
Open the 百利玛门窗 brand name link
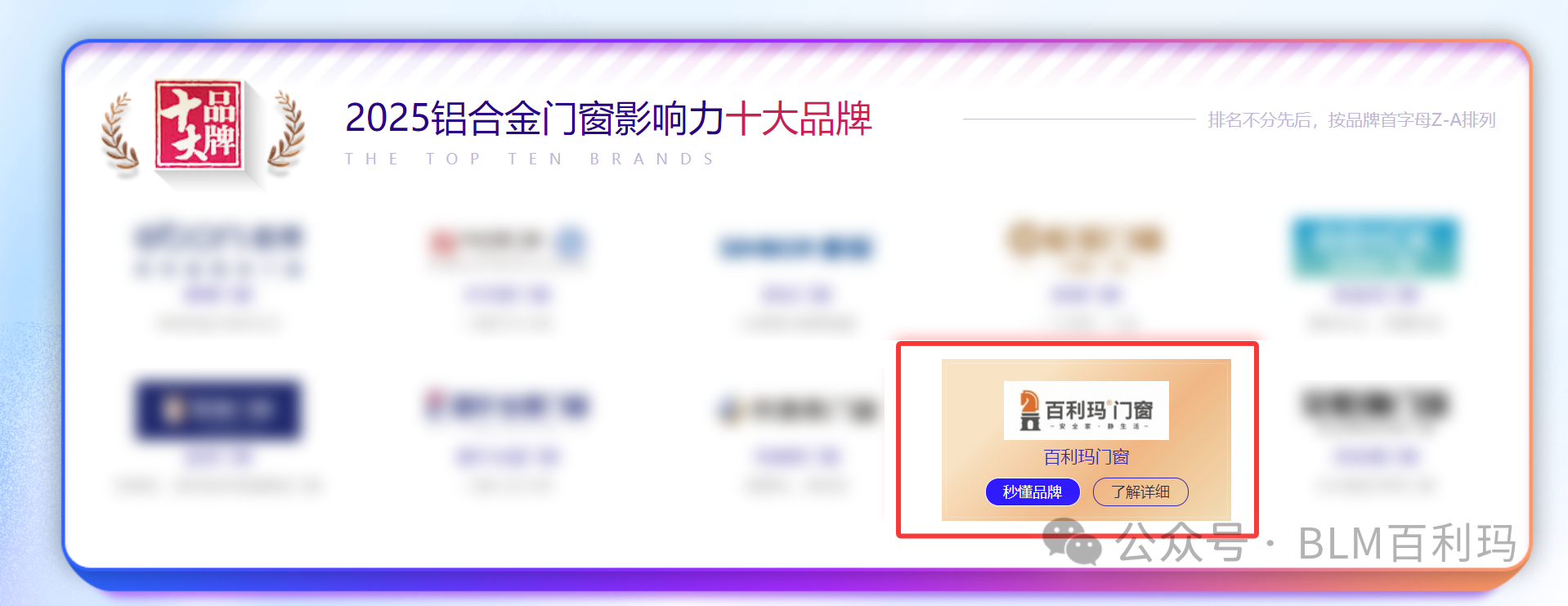click(1086, 456)
